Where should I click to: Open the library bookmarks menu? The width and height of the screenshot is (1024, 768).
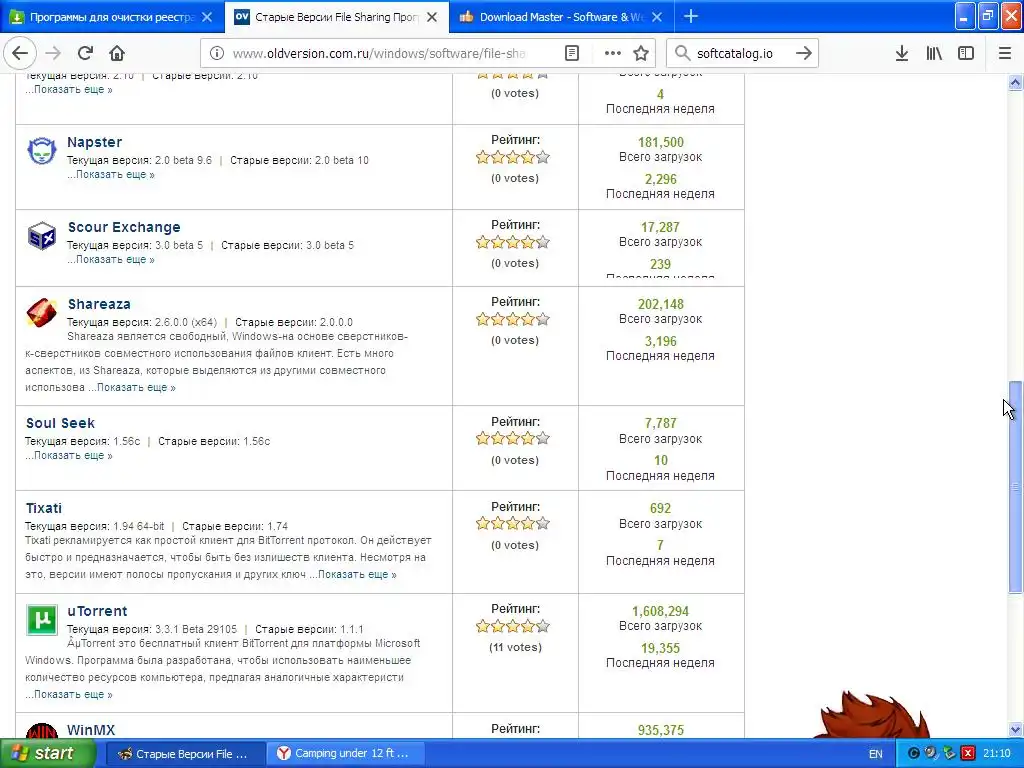pos(934,53)
